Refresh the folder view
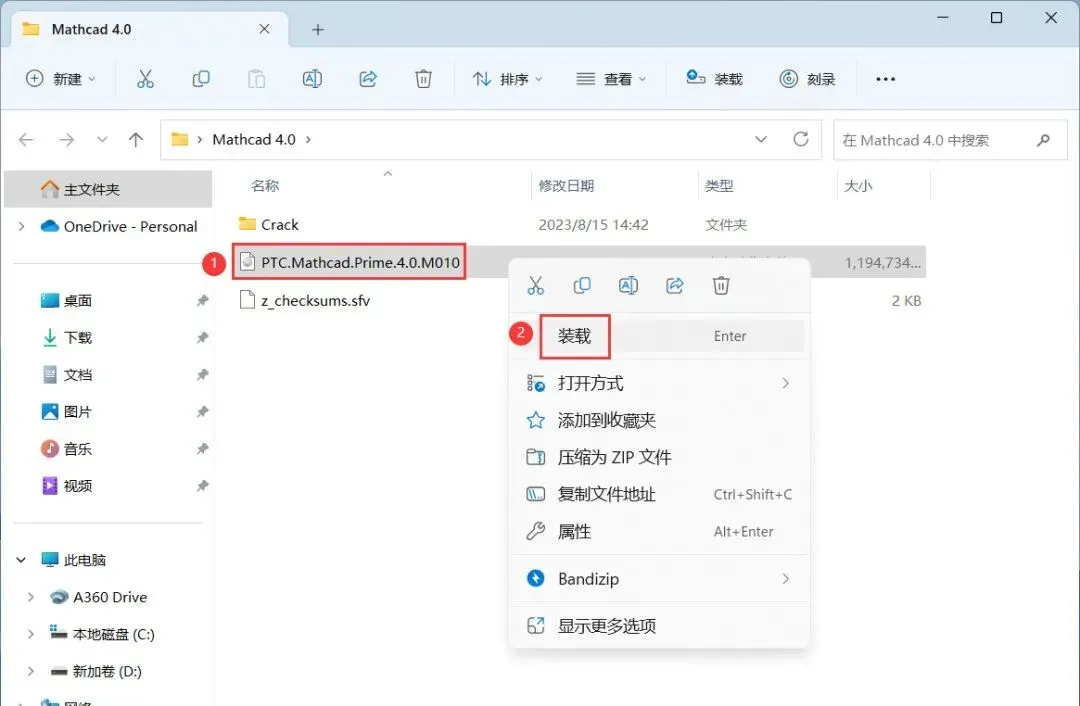 (800, 139)
